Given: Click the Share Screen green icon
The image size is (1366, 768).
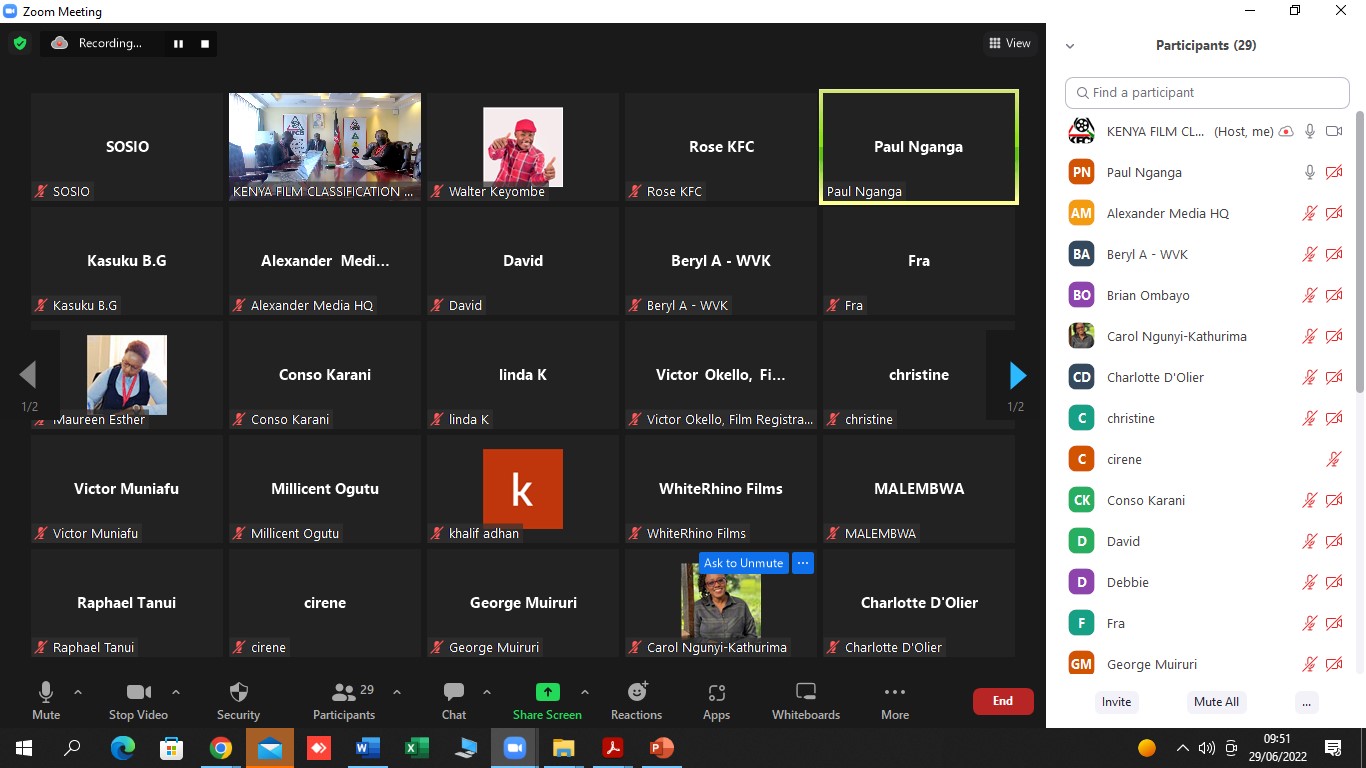Looking at the screenshot, I should pos(547,692).
